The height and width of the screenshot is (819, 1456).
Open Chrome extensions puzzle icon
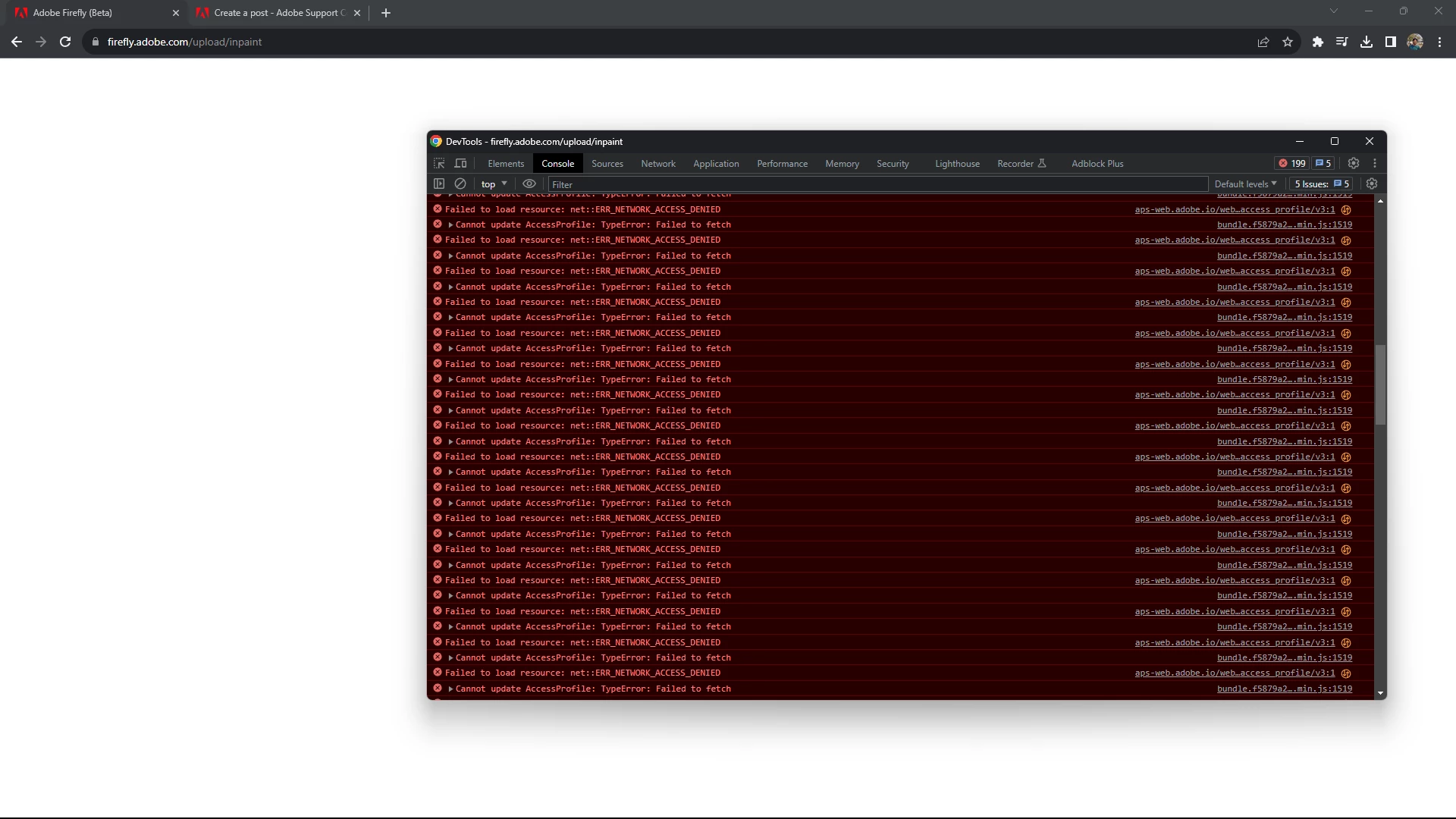pos(1318,42)
